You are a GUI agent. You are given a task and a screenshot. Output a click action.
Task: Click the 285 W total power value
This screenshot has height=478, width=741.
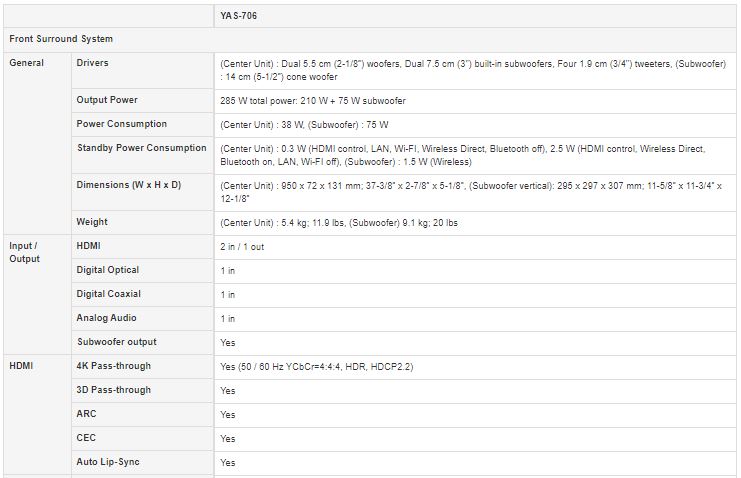(x=313, y=101)
